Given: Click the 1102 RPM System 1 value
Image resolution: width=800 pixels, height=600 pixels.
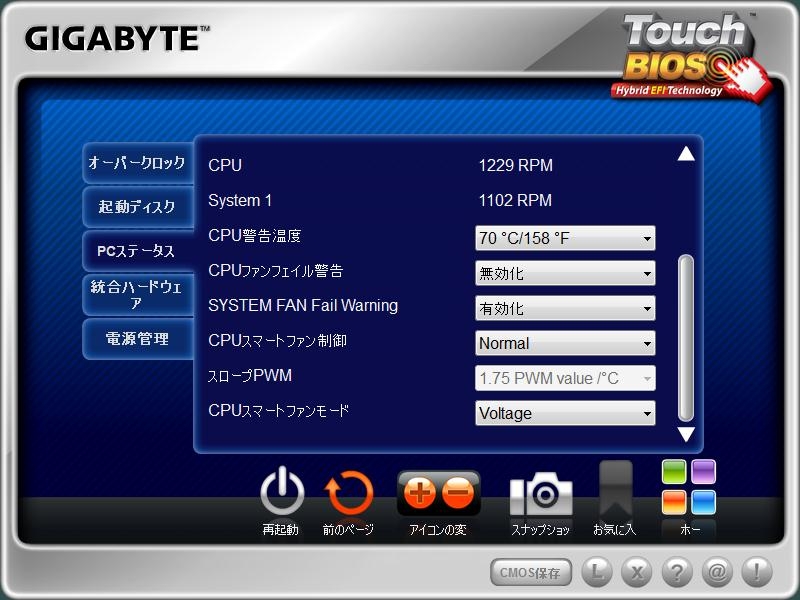Looking at the screenshot, I should tap(515, 200).
